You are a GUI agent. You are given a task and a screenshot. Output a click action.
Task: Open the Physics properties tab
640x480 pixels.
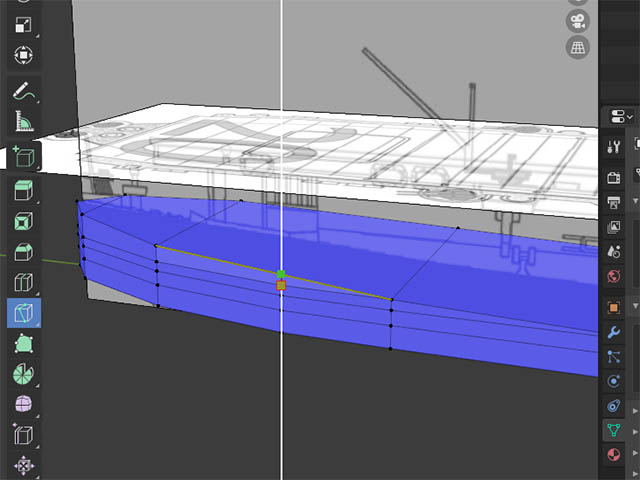613,381
